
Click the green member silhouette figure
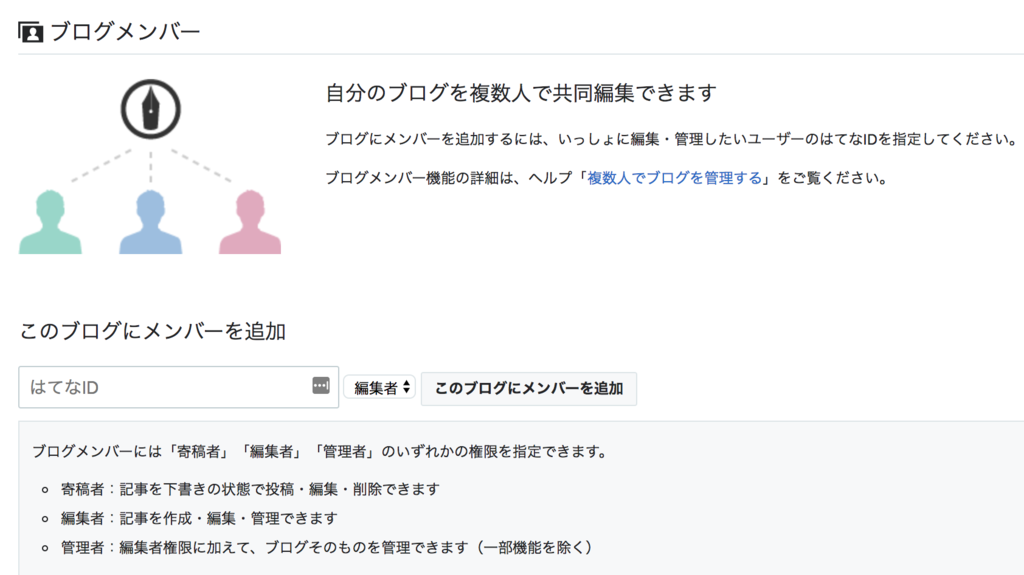pyautogui.click(x=50, y=222)
